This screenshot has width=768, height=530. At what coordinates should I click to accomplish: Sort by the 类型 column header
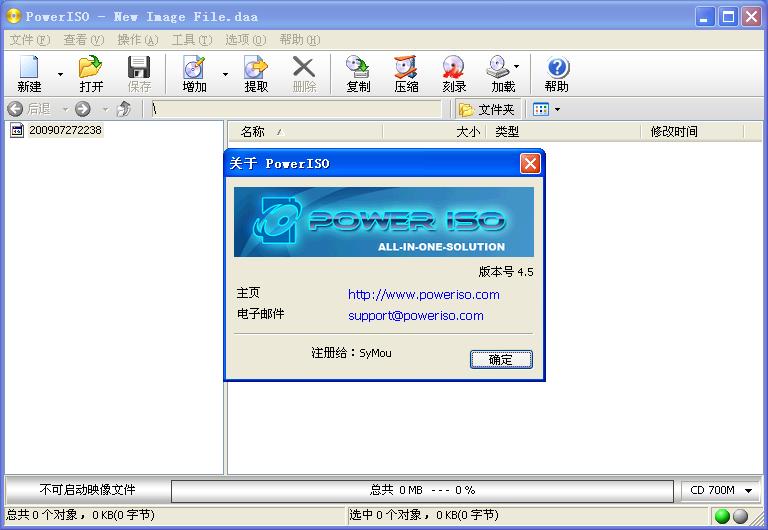563,131
